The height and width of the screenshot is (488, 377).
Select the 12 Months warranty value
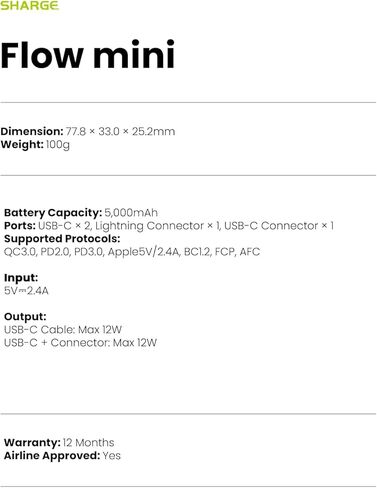coord(88,443)
